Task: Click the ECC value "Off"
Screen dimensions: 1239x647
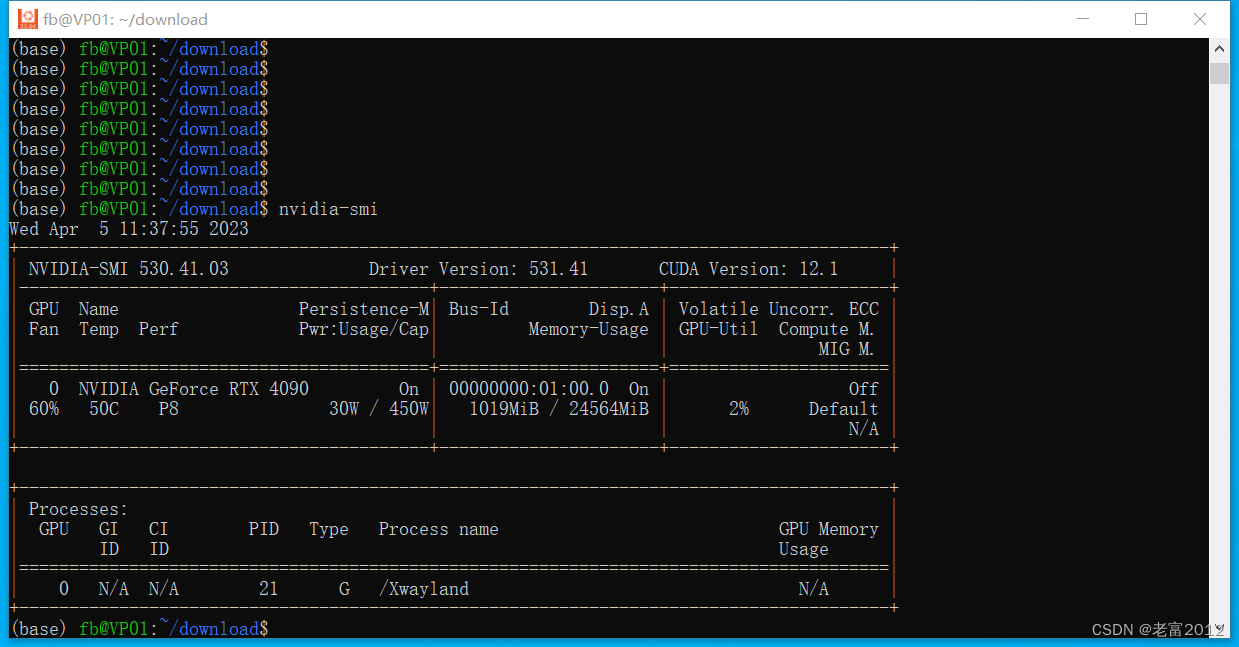Action: [864, 389]
